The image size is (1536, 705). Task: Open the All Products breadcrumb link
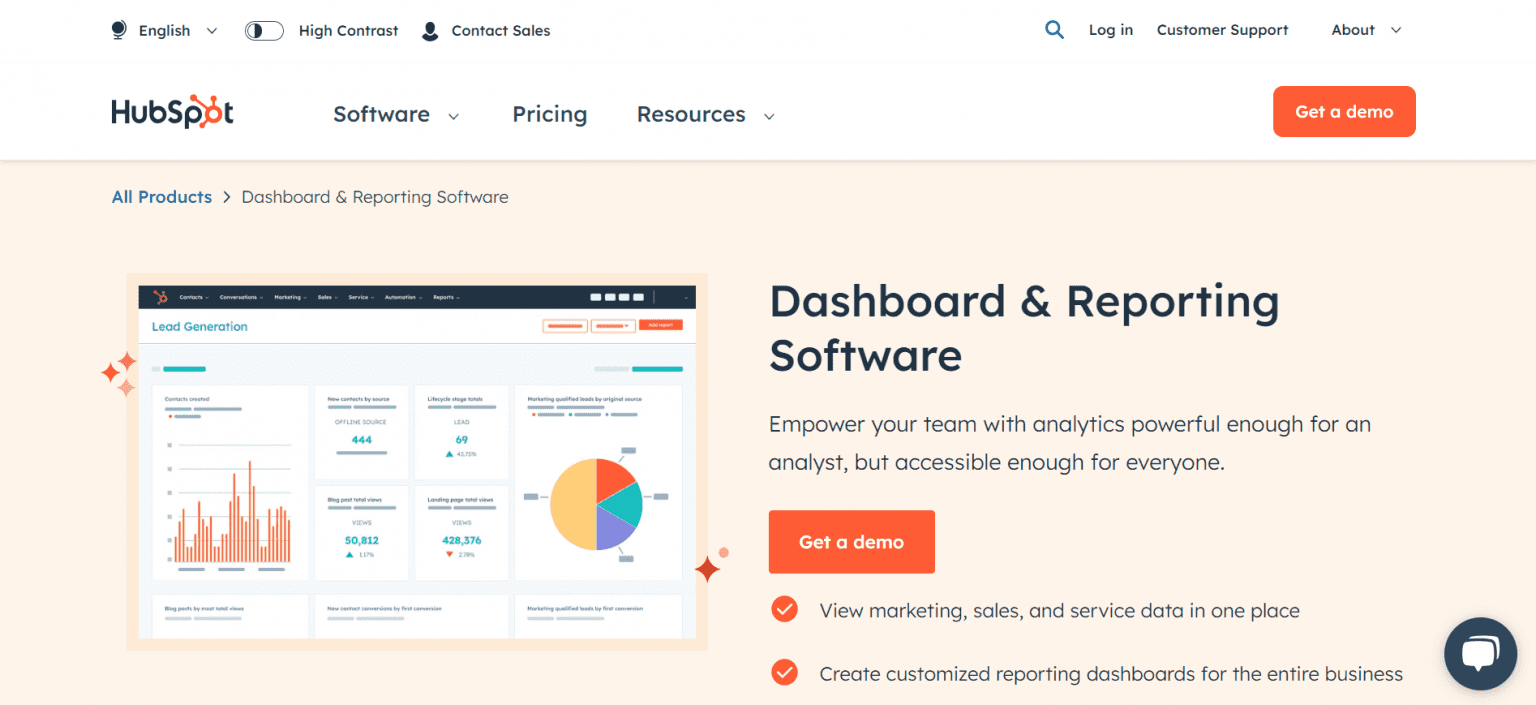(161, 197)
